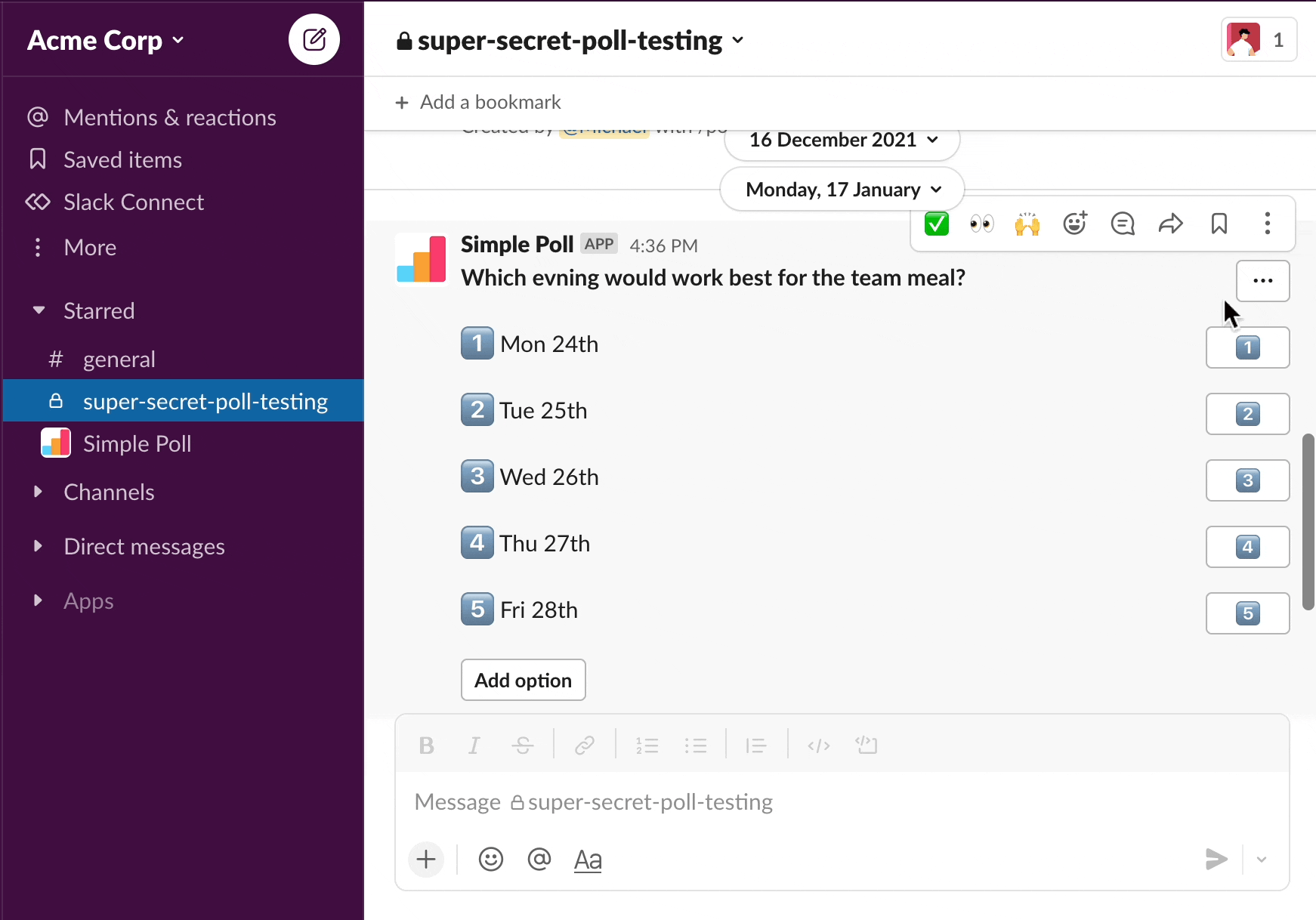Open the 16 December 2021 date jump menu
The image size is (1316, 920).
click(x=842, y=141)
